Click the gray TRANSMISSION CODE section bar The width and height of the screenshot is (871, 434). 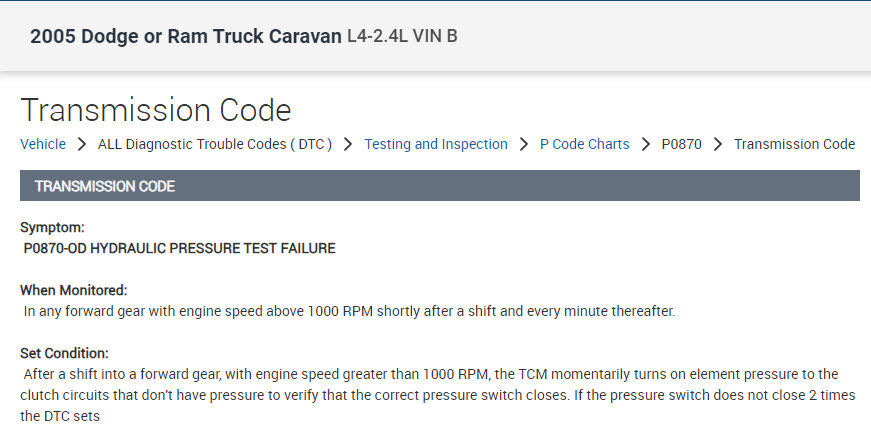coord(439,186)
